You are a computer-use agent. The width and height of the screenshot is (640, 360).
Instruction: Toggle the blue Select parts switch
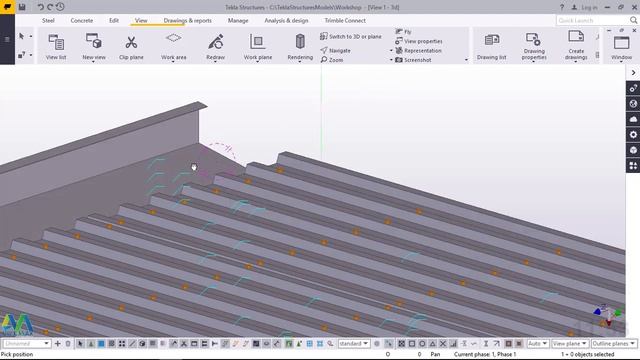click(101, 344)
